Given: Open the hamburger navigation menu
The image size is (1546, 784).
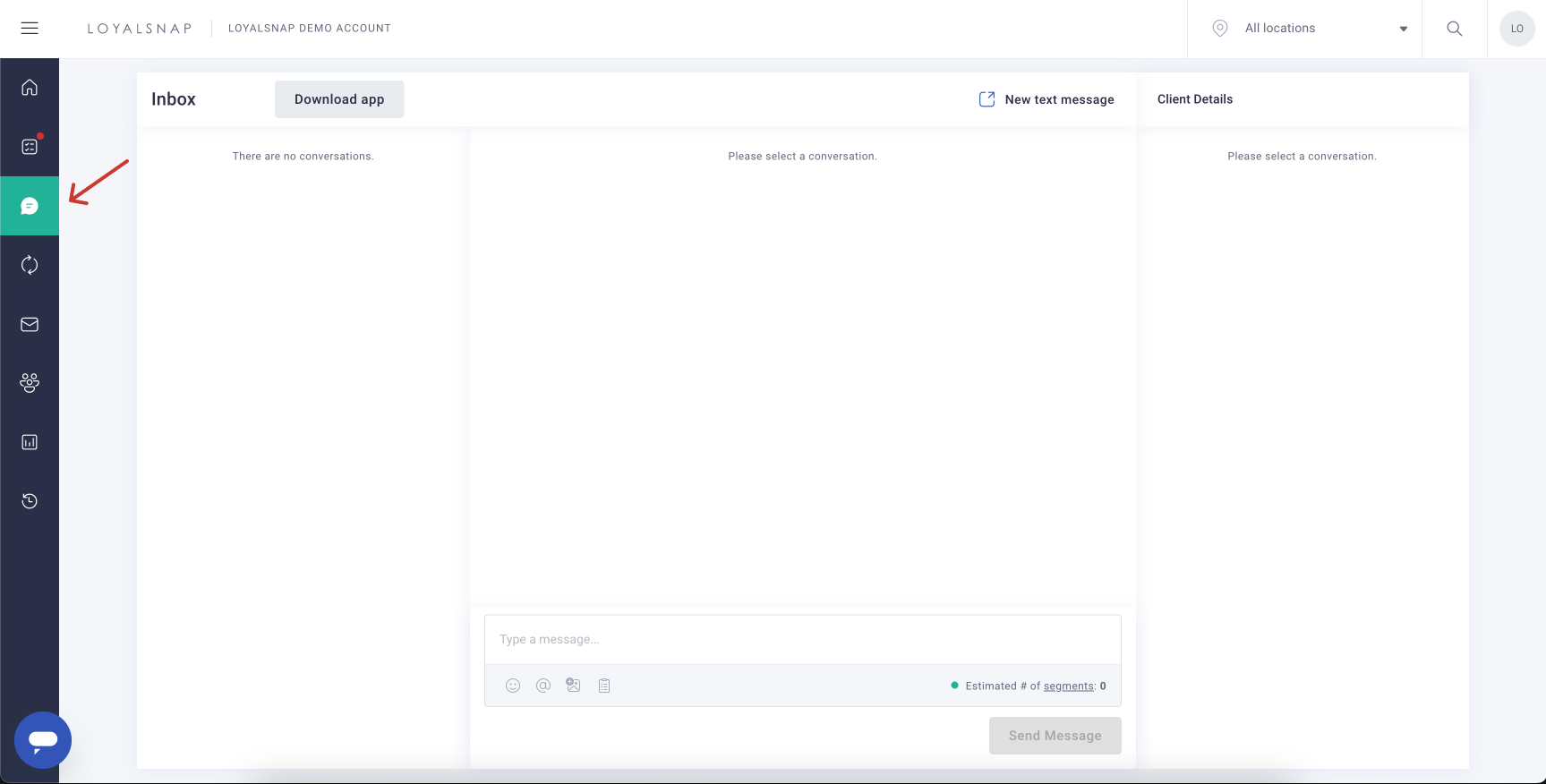Looking at the screenshot, I should point(30,28).
